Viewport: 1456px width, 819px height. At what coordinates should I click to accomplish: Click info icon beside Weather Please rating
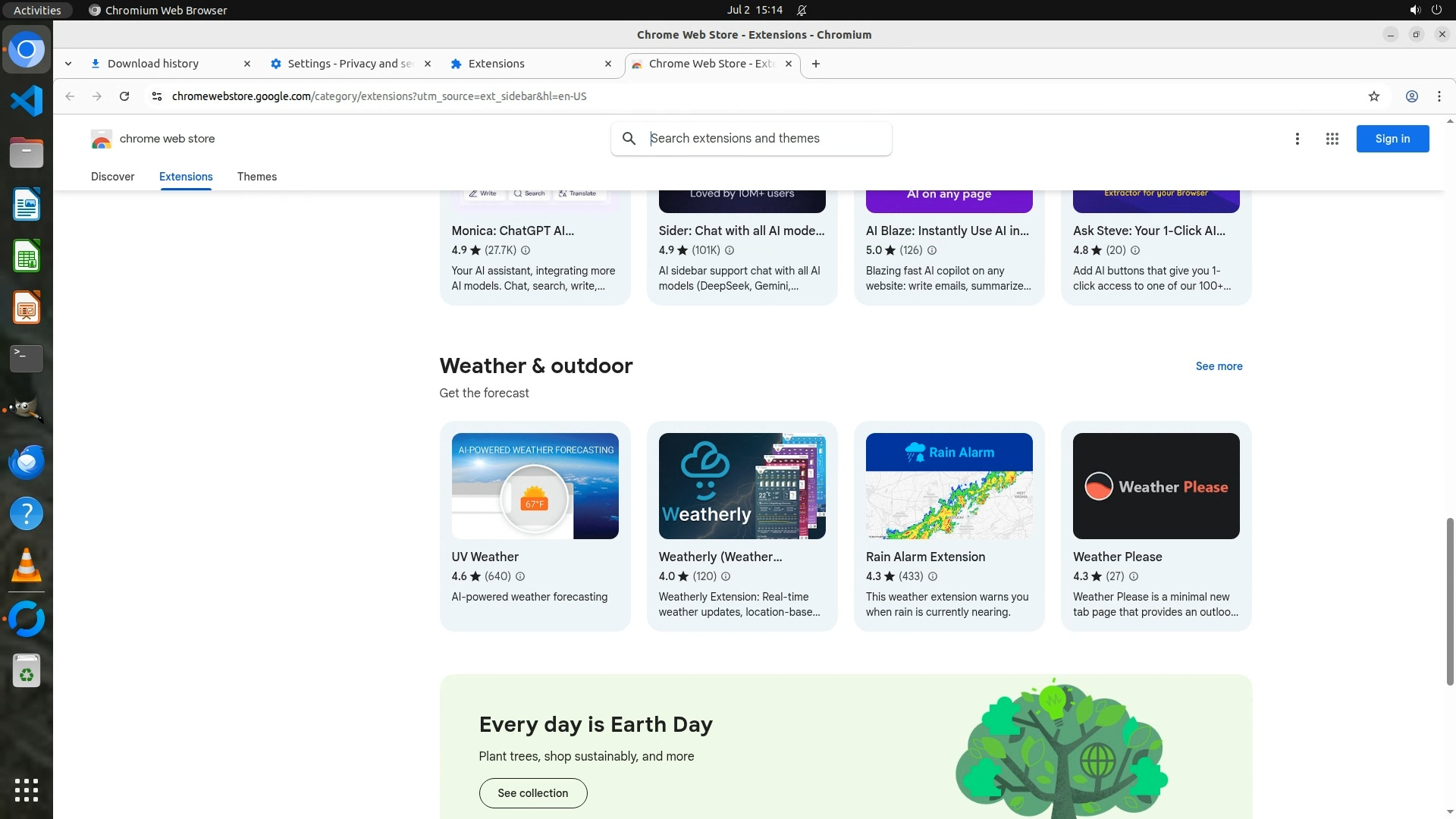click(x=1134, y=576)
